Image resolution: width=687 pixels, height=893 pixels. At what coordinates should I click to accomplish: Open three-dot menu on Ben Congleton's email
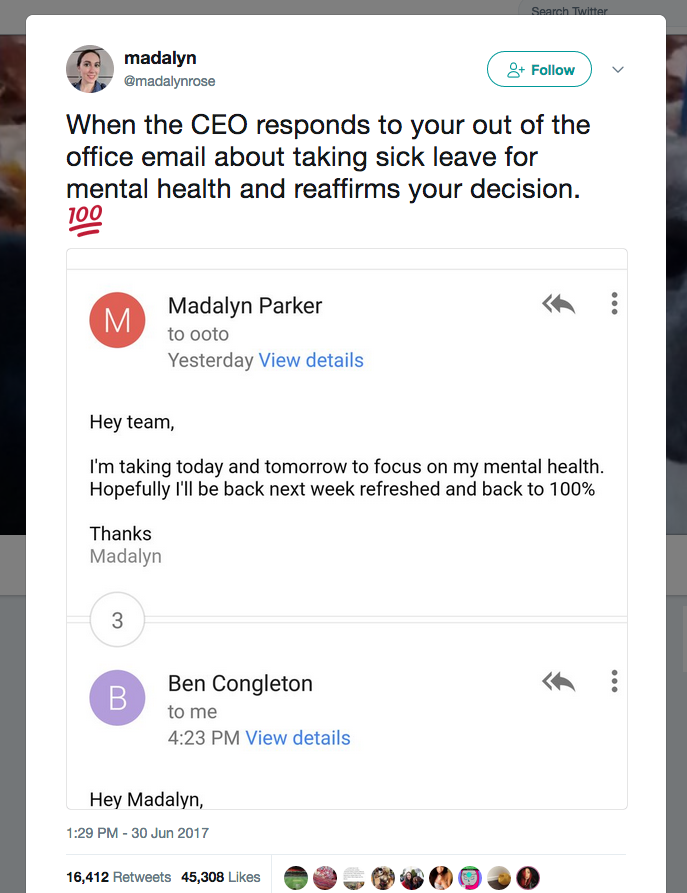tap(614, 682)
